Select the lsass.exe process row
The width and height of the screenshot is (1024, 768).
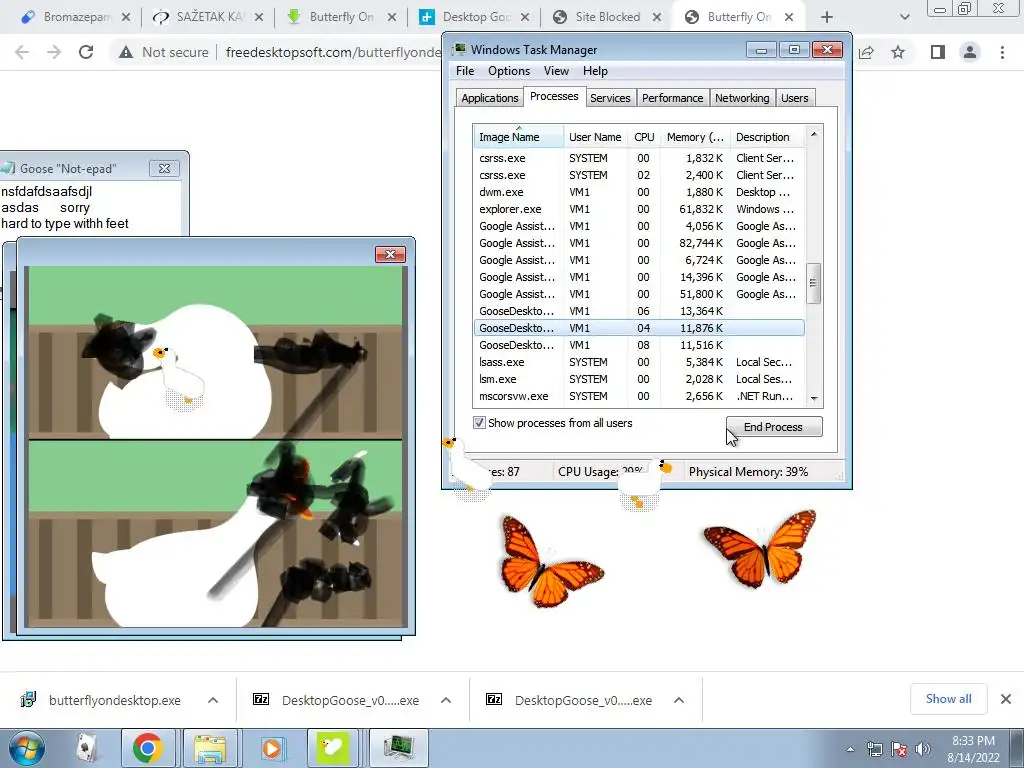click(639, 362)
